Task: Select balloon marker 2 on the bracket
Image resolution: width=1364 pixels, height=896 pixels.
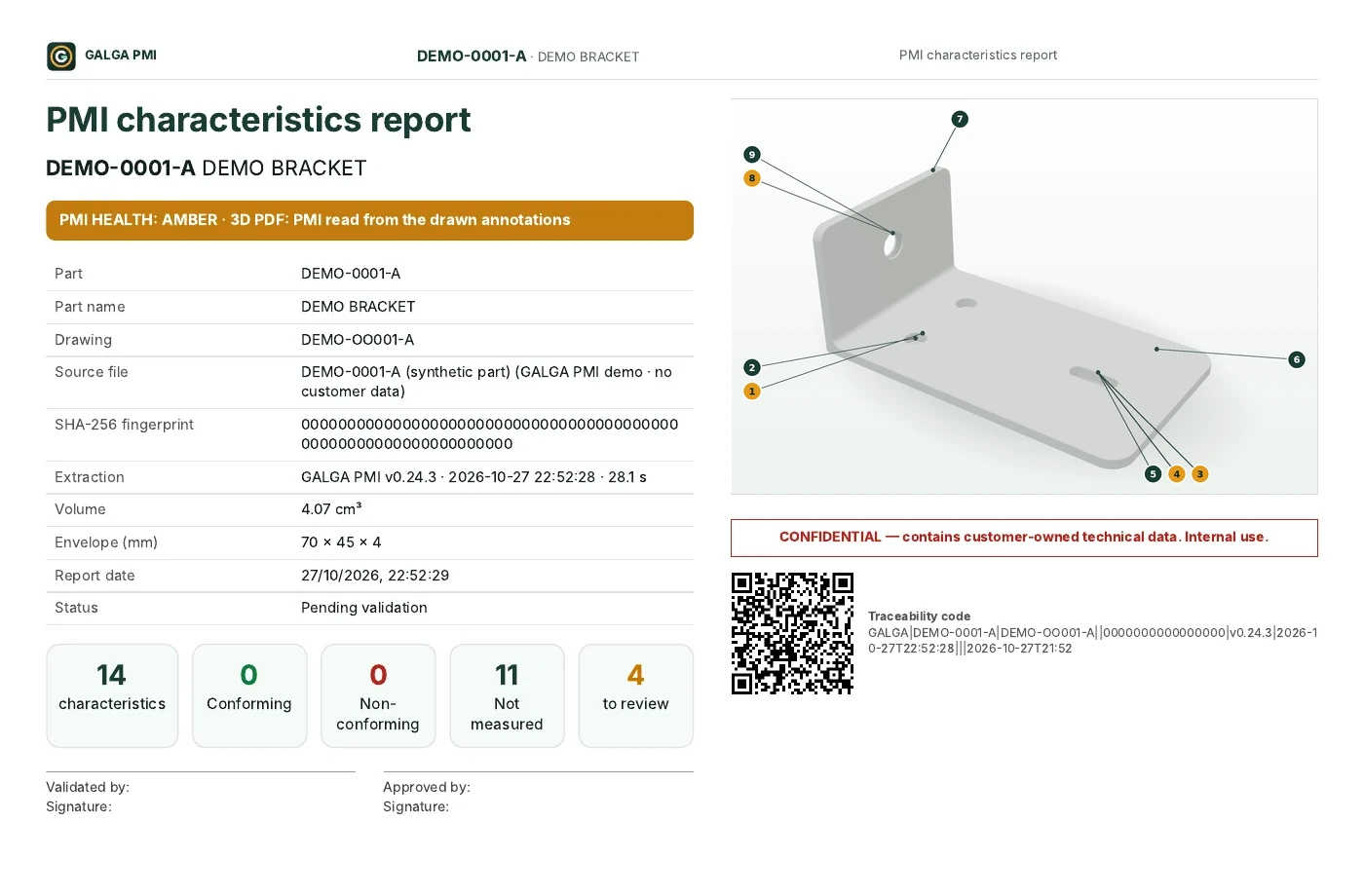Action: point(751,367)
